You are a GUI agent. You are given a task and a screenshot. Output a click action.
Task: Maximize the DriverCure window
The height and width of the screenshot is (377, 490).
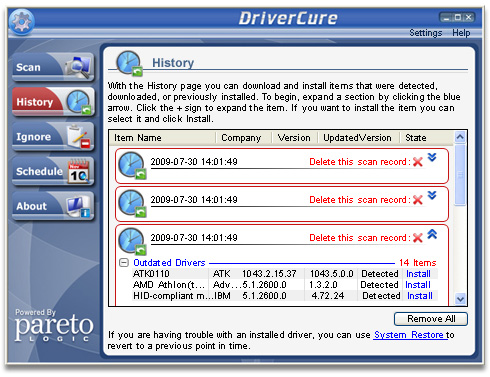pyautogui.click(x=458, y=17)
